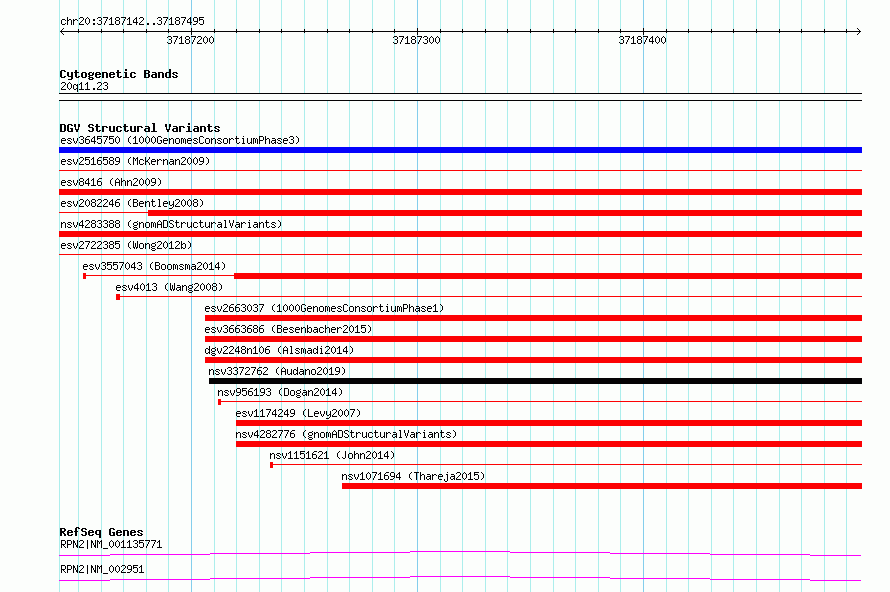Click the red start marker of esv3557043
This screenshot has height=592, width=890.
pyautogui.click(x=85, y=276)
